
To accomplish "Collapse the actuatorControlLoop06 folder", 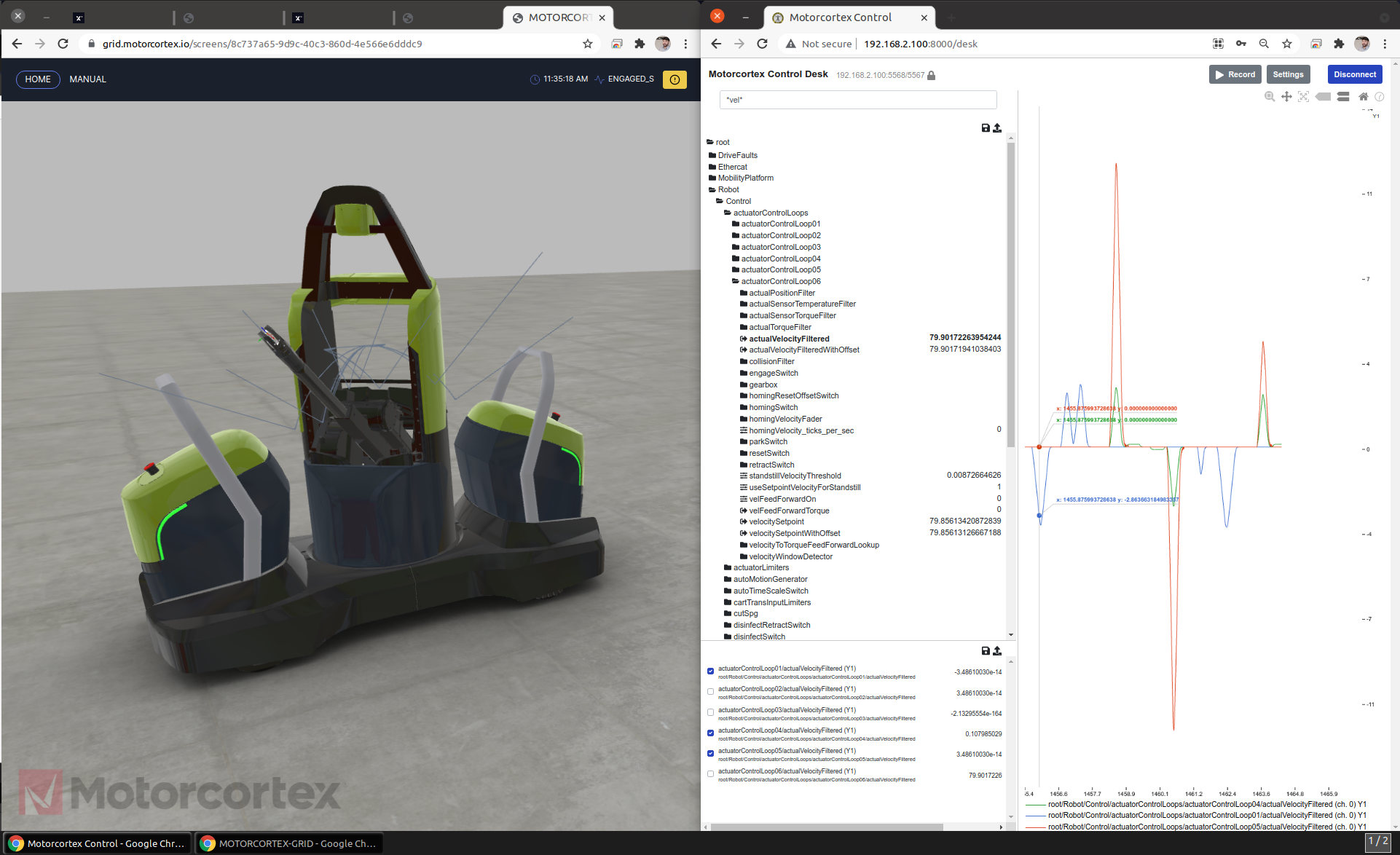I will [x=780, y=281].
